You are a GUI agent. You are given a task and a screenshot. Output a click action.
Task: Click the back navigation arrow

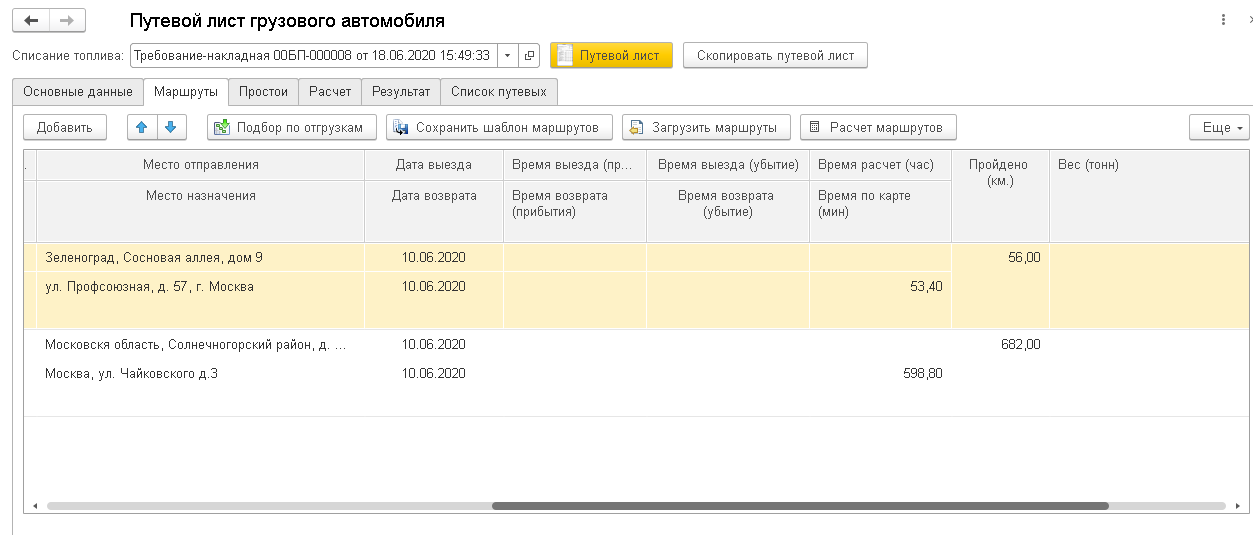[30, 21]
